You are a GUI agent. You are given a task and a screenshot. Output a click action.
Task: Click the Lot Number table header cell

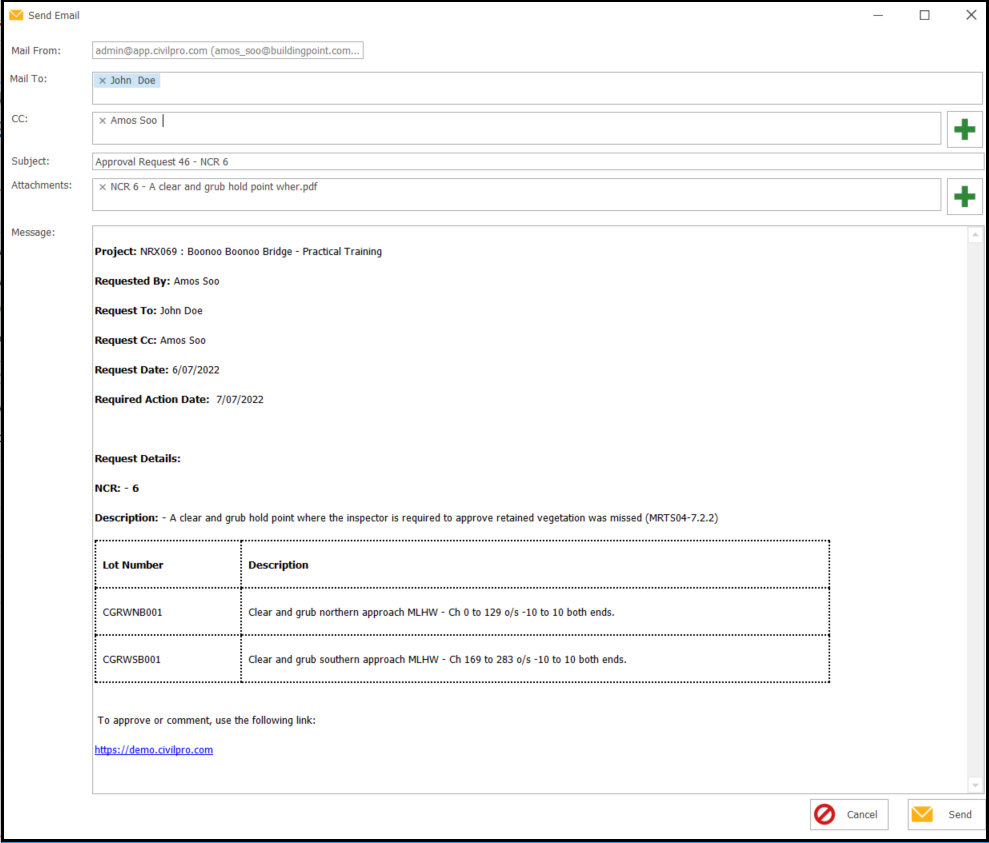[167, 565]
